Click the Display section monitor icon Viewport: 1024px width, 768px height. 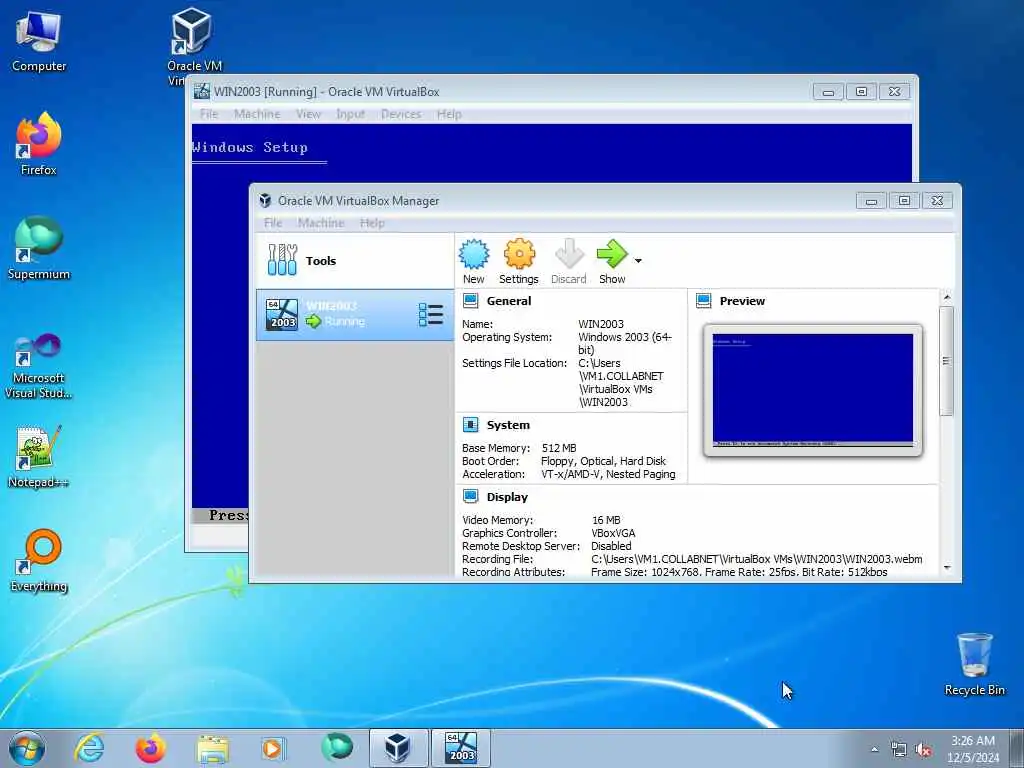click(470, 497)
